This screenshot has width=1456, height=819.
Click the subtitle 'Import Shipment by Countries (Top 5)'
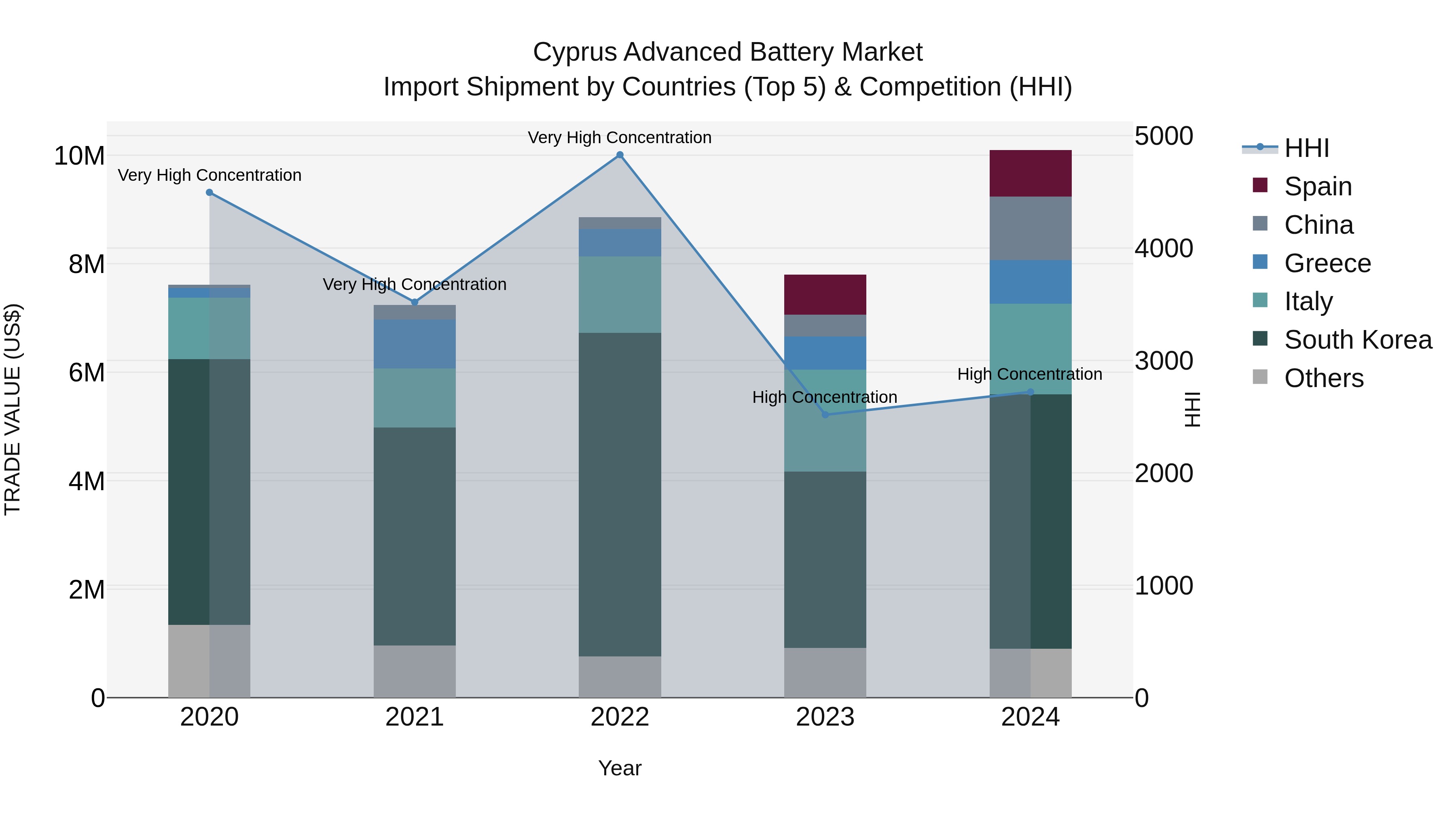point(604,87)
